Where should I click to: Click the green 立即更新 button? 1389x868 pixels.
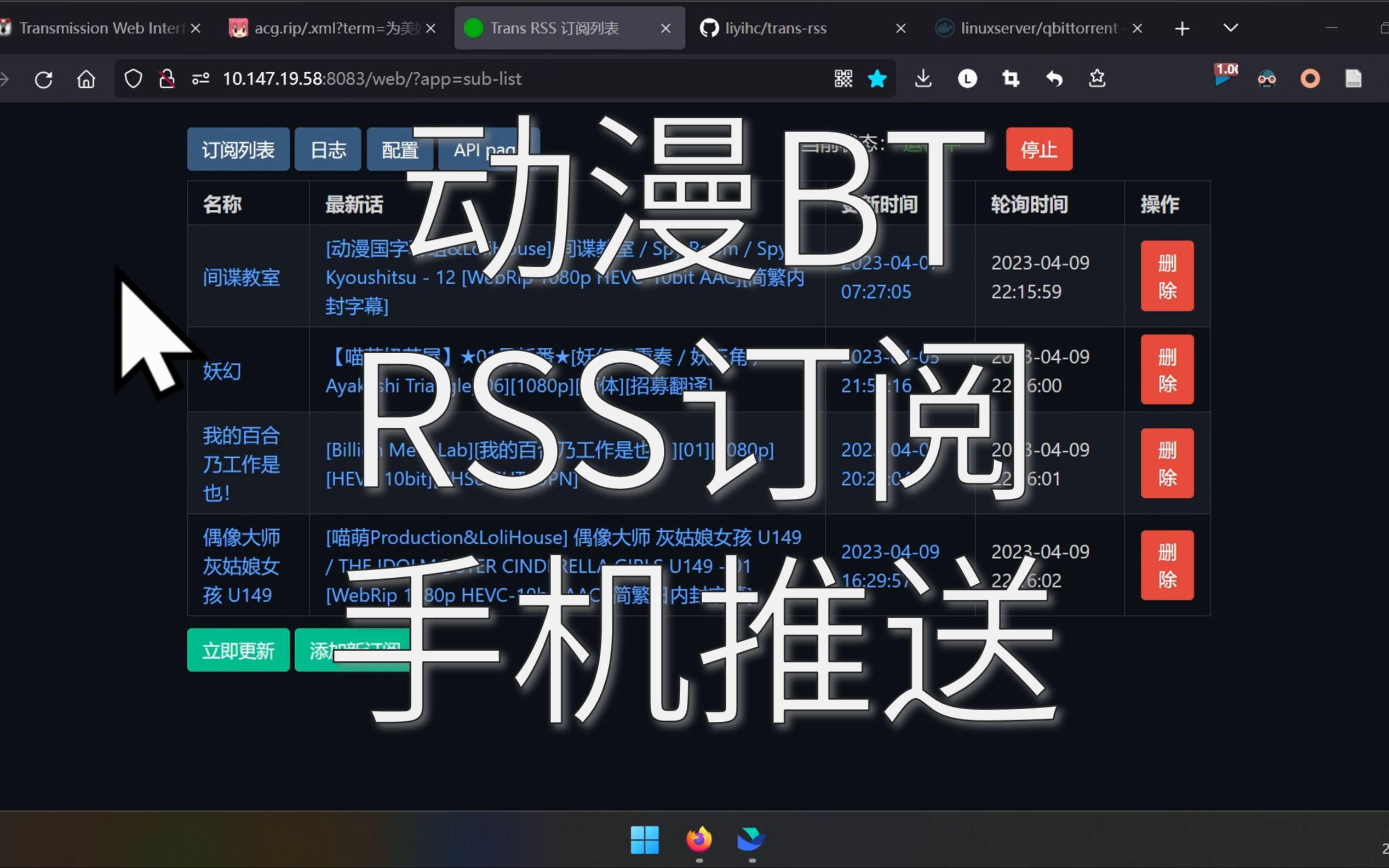coord(238,651)
